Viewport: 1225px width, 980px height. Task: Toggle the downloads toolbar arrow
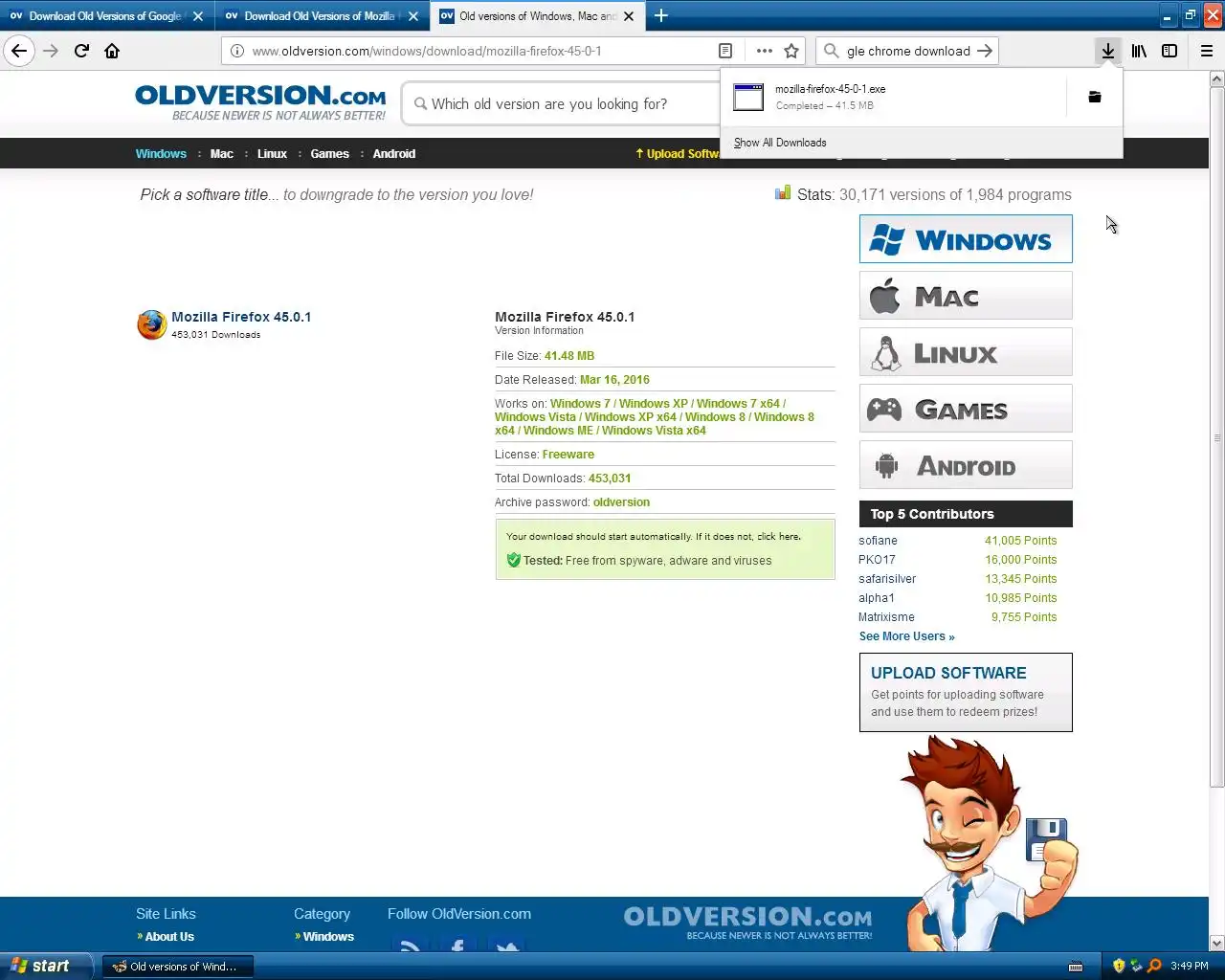tap(1107, 51)
